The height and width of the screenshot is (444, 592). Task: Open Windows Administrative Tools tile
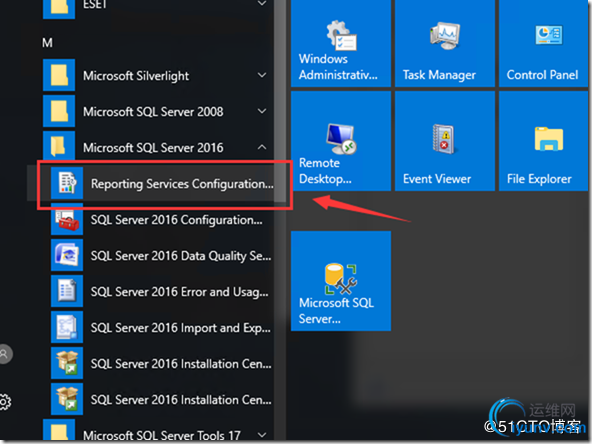341,43
